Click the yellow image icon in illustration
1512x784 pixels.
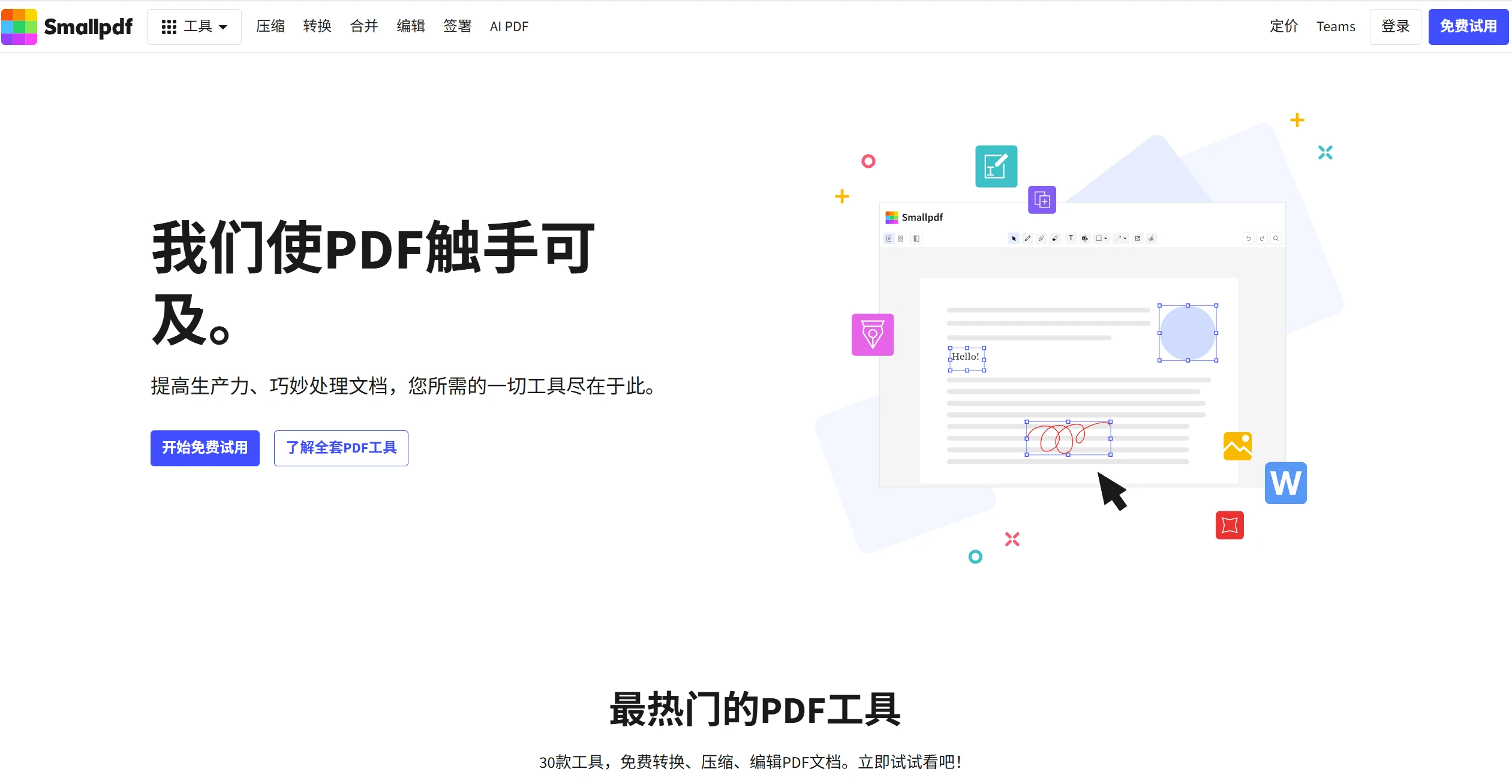pos(1237,446)
